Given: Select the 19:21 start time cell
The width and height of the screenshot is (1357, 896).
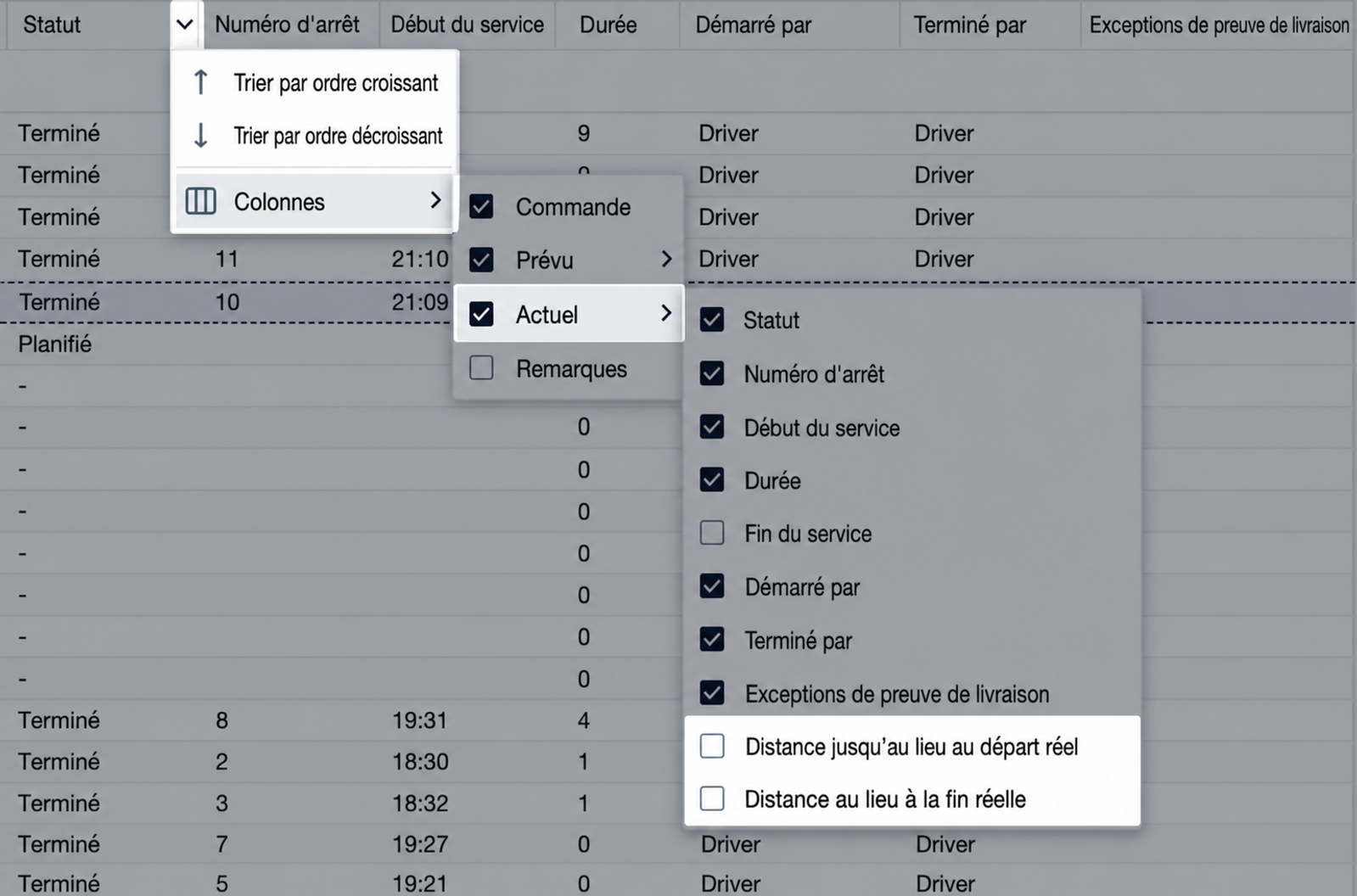Looking at the screenshot, I should coord(419,884).
